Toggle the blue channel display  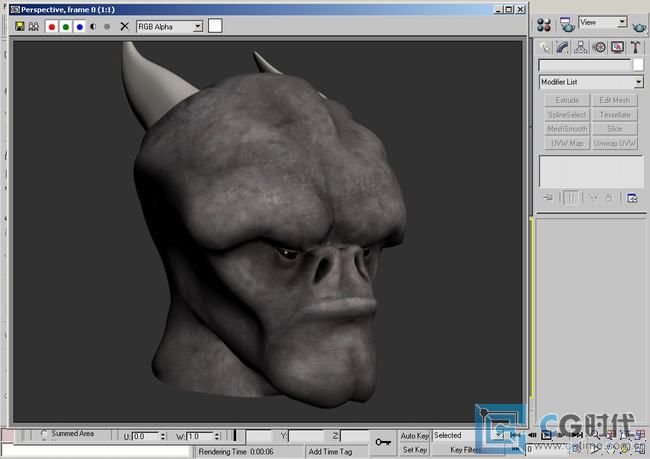coord(80,27)
